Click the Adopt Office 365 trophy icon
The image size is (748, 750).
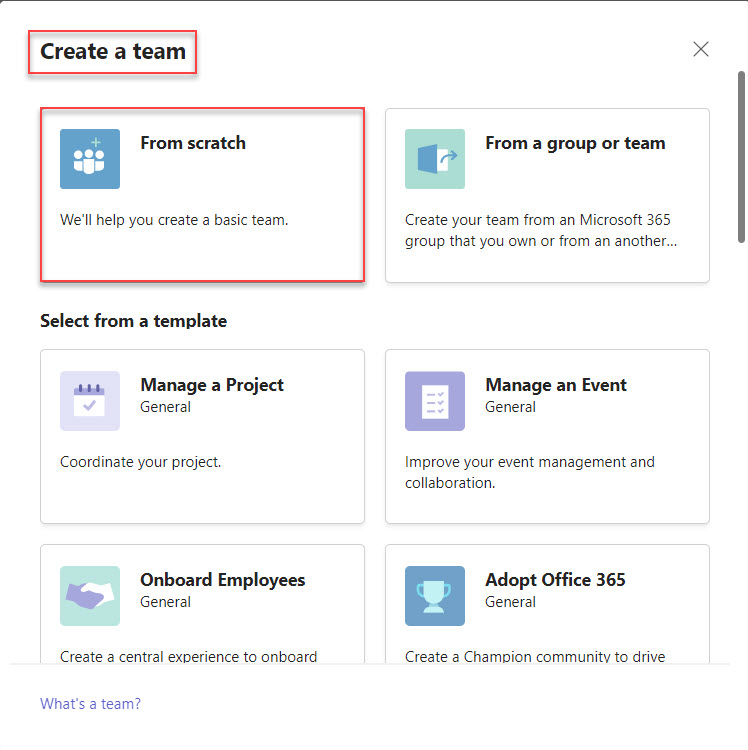pos(435,596)
